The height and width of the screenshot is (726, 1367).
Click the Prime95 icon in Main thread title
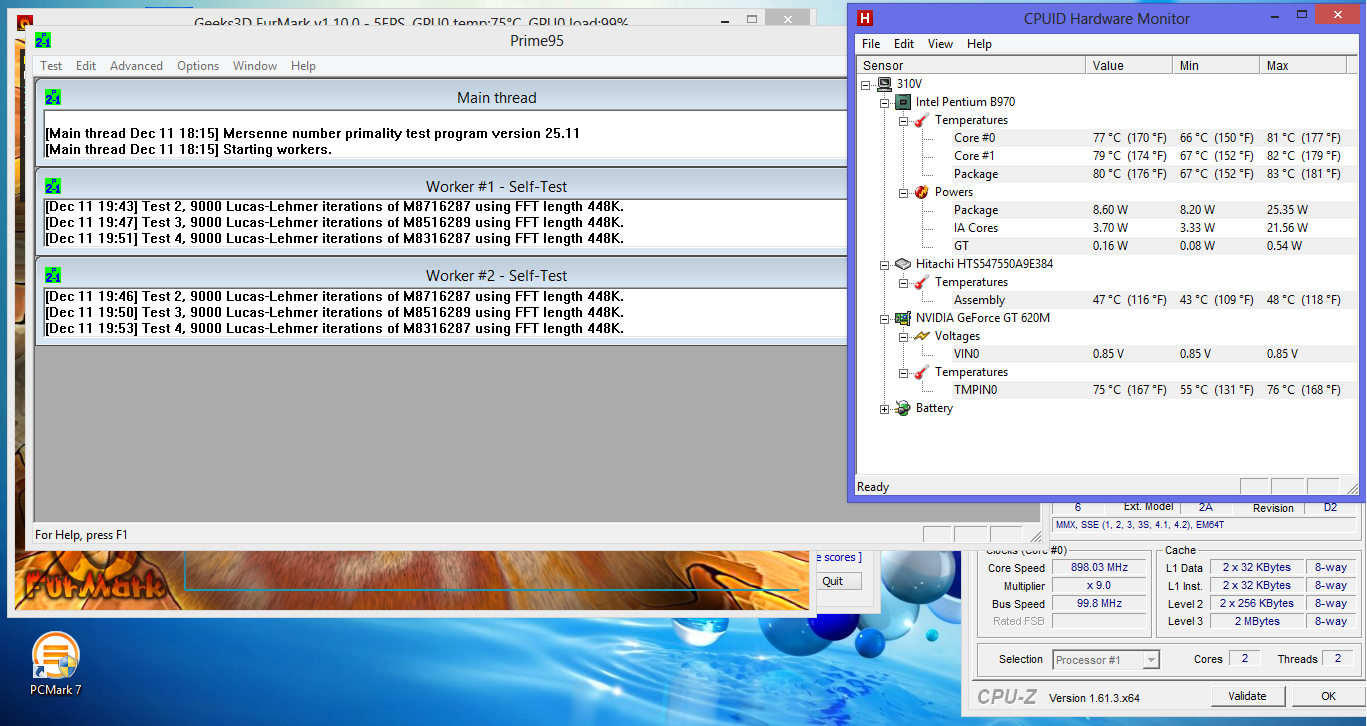pyautogui.click(x=53, y=98)
